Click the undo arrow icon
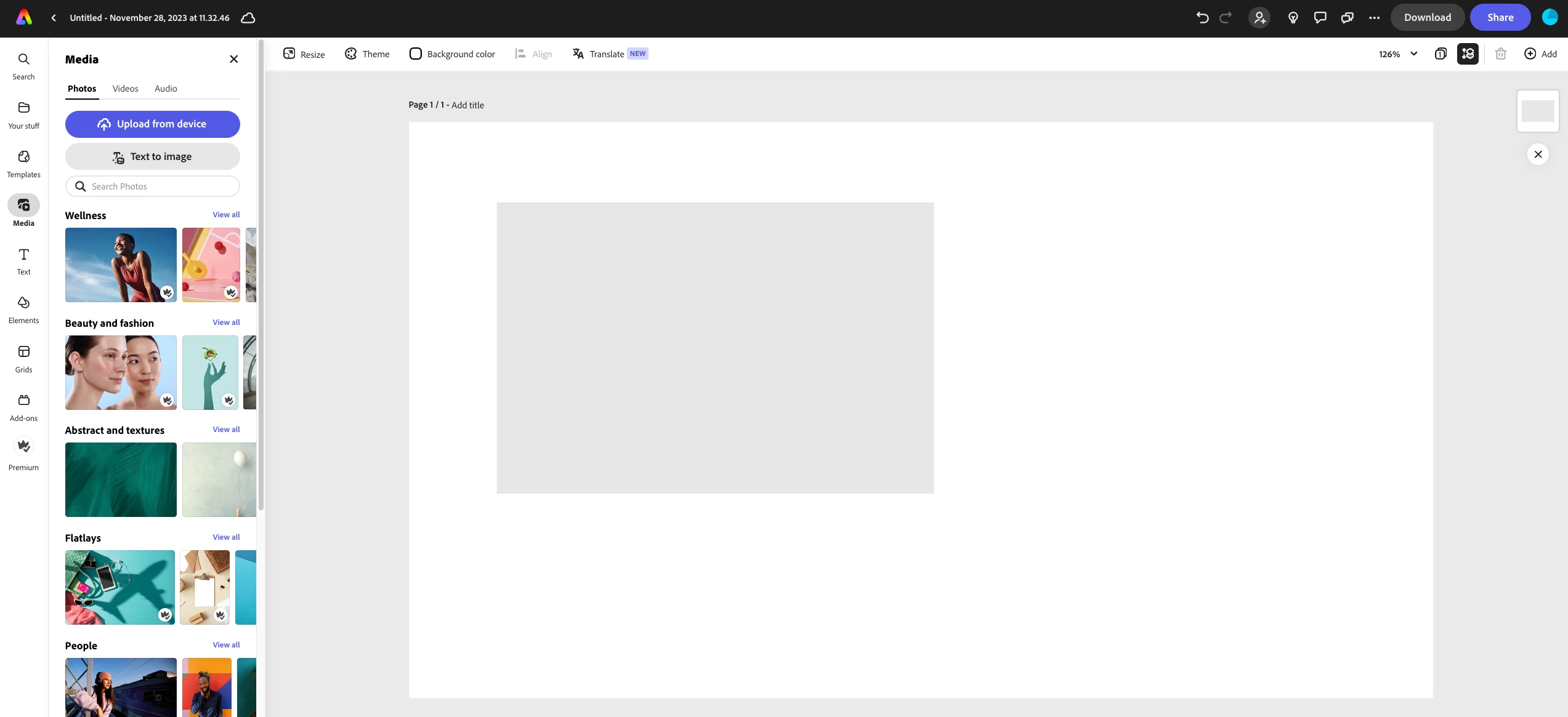Screen dimensions: 1568x717 1202,18
